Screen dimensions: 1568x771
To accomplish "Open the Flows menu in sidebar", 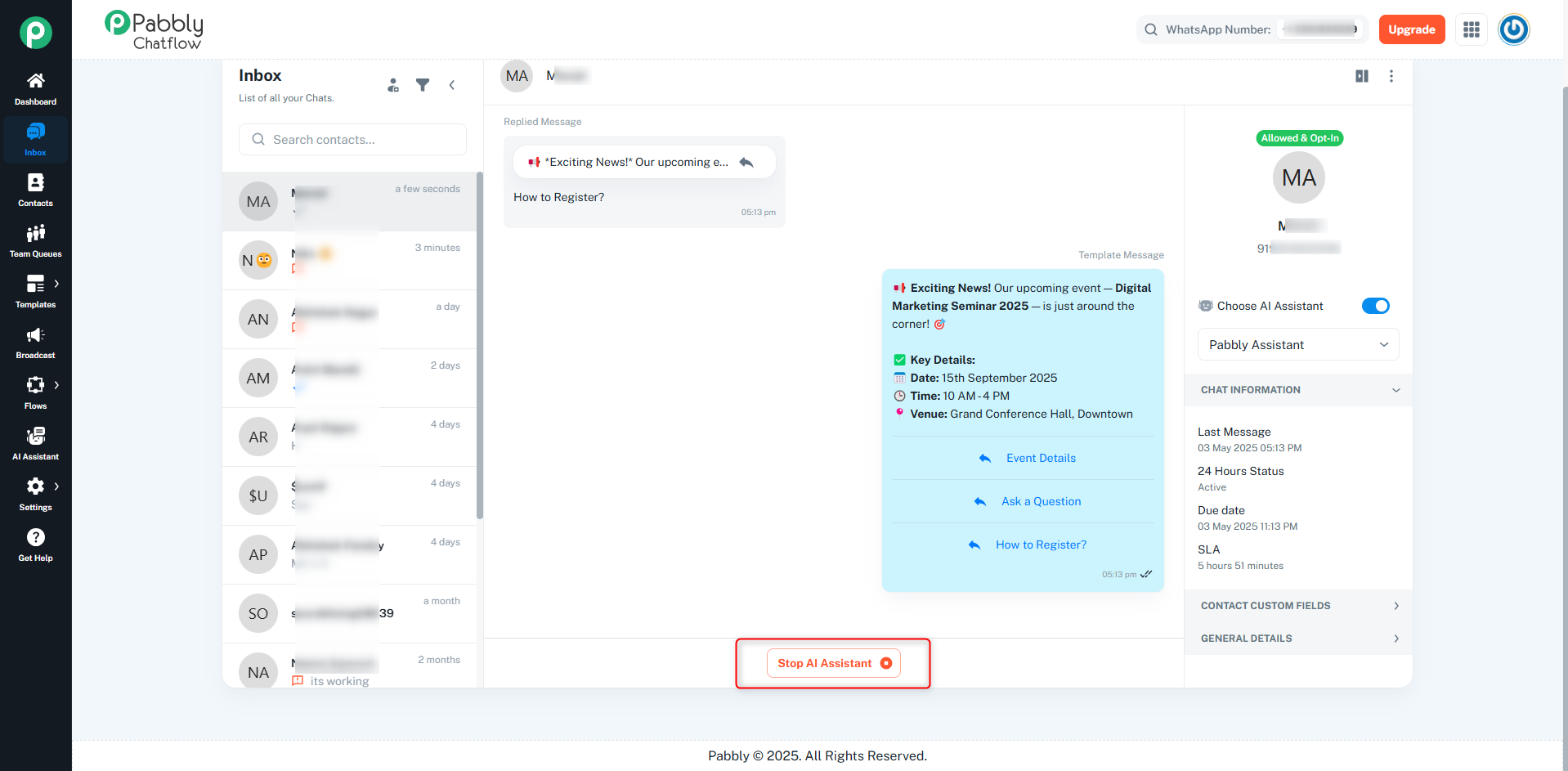I will click(35, 393).
